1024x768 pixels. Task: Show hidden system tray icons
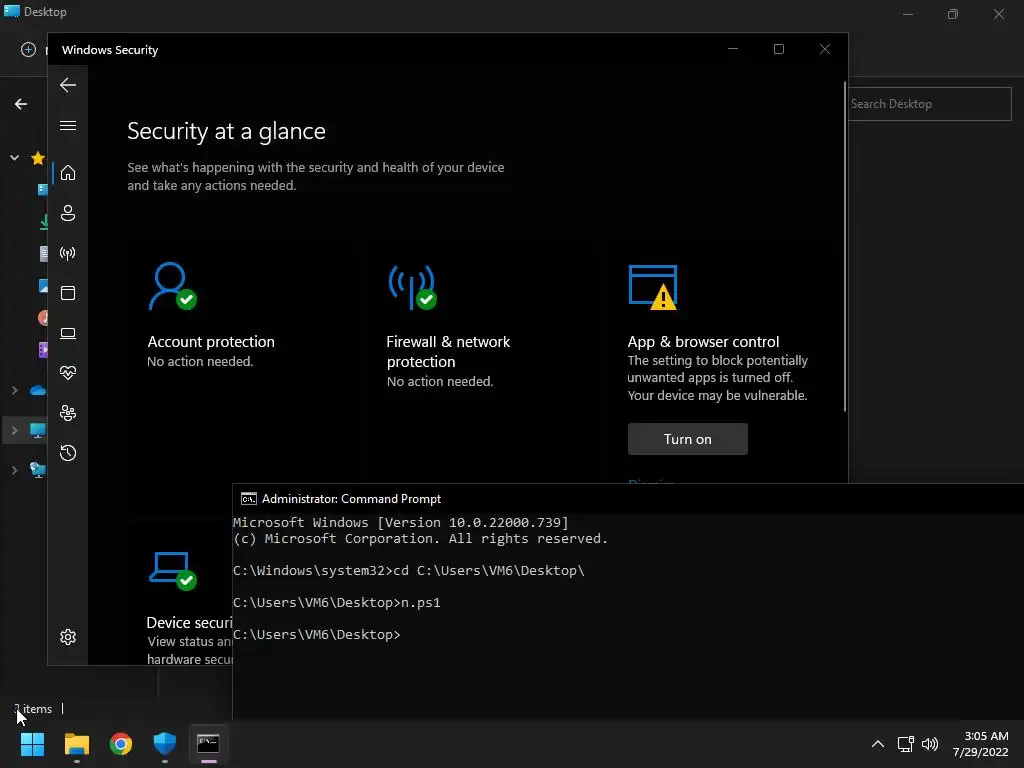pos(878,744)
